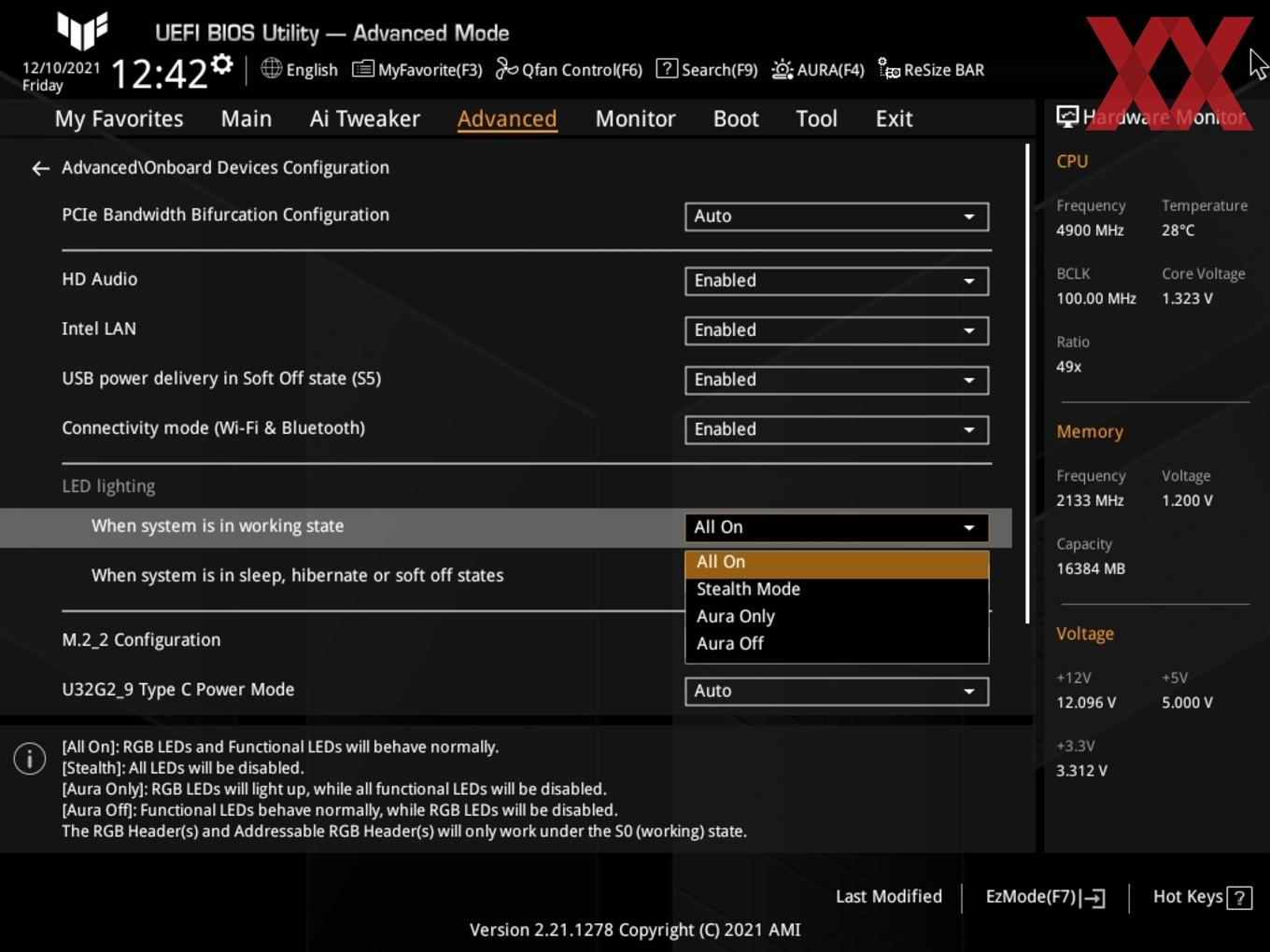Open Connectivity mode Wi-Fi Bluetooth dropdown

837,429
